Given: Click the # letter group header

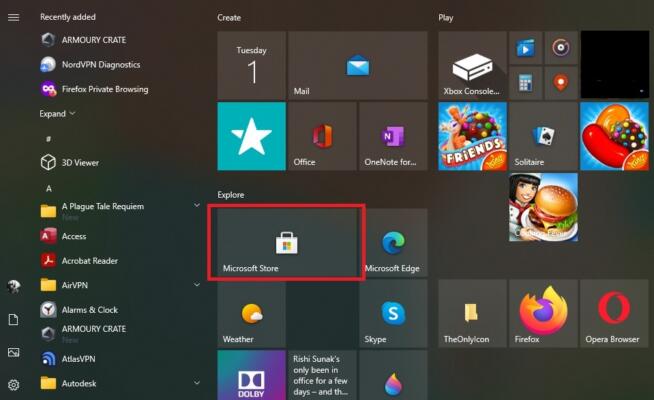Looking at the screenshot, I should pyautogui.click(x=48, y=138).
